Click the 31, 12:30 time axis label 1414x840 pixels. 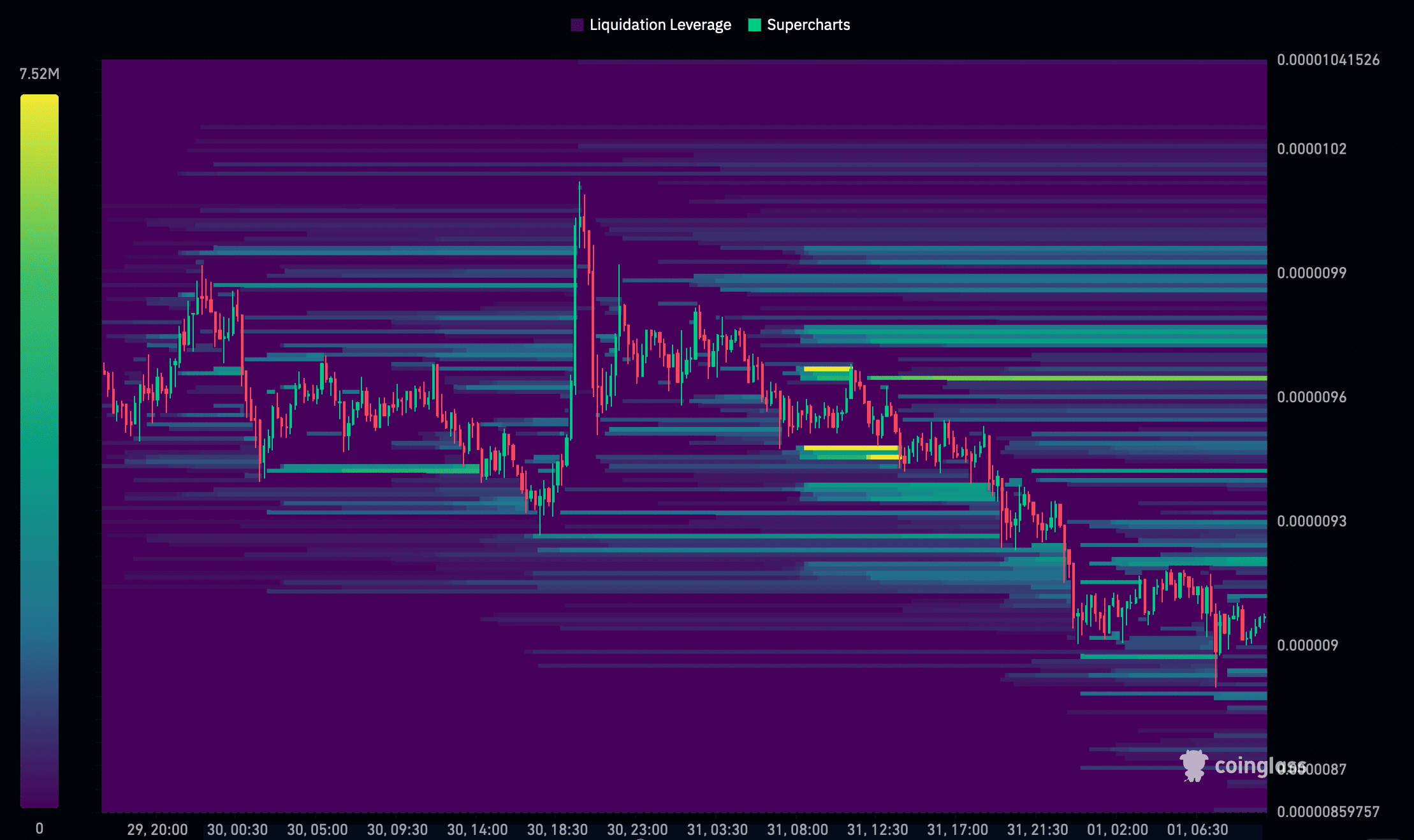(x=877, y=829)
